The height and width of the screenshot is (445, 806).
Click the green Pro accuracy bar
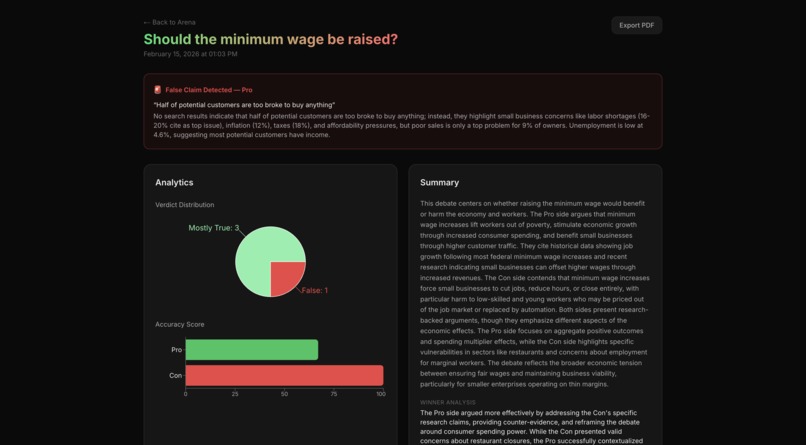click(252, 349)
